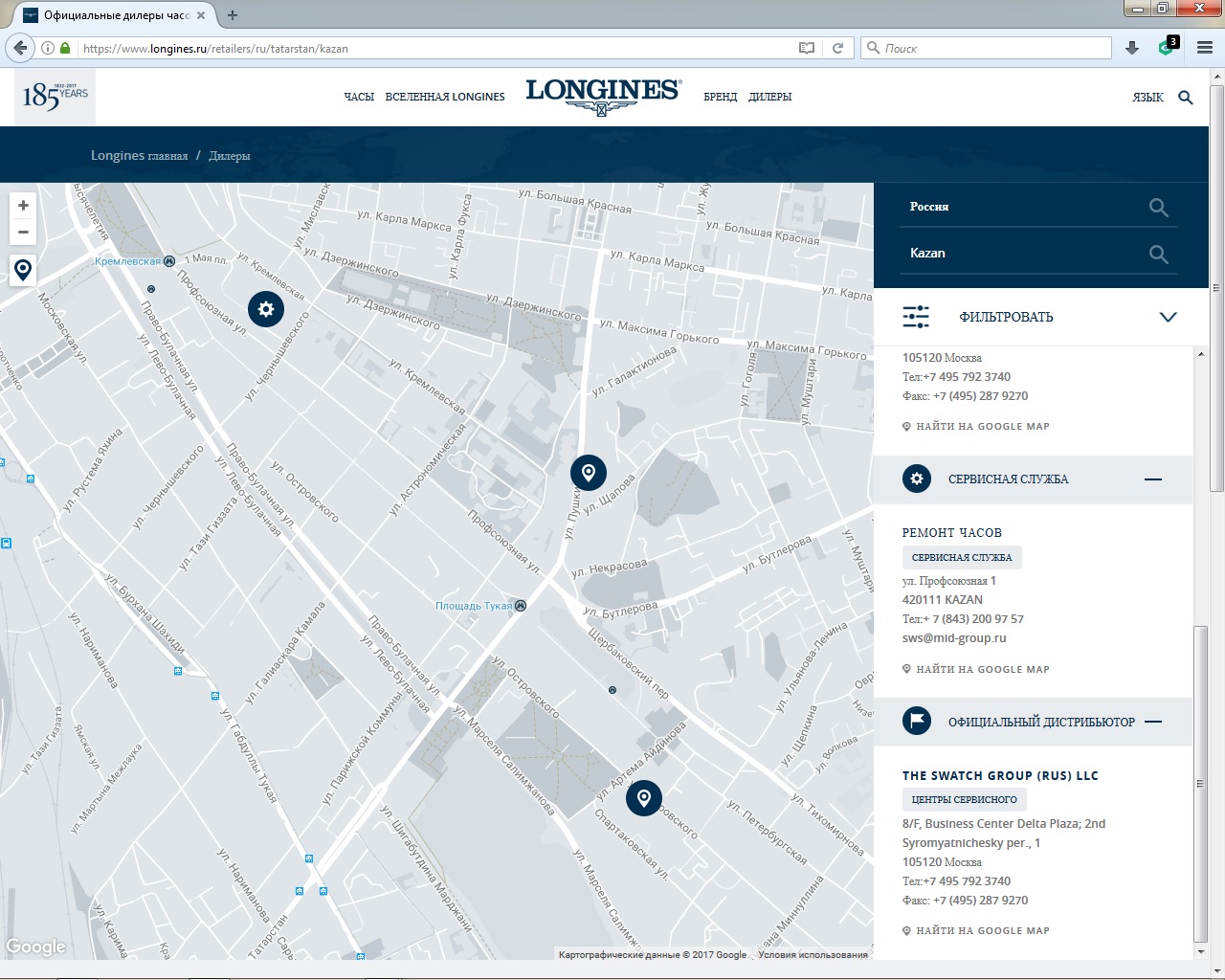Click Кремлевская metro station marker
The height and width of the screenshot is (980, 1225).
click(x=169, y=260)
